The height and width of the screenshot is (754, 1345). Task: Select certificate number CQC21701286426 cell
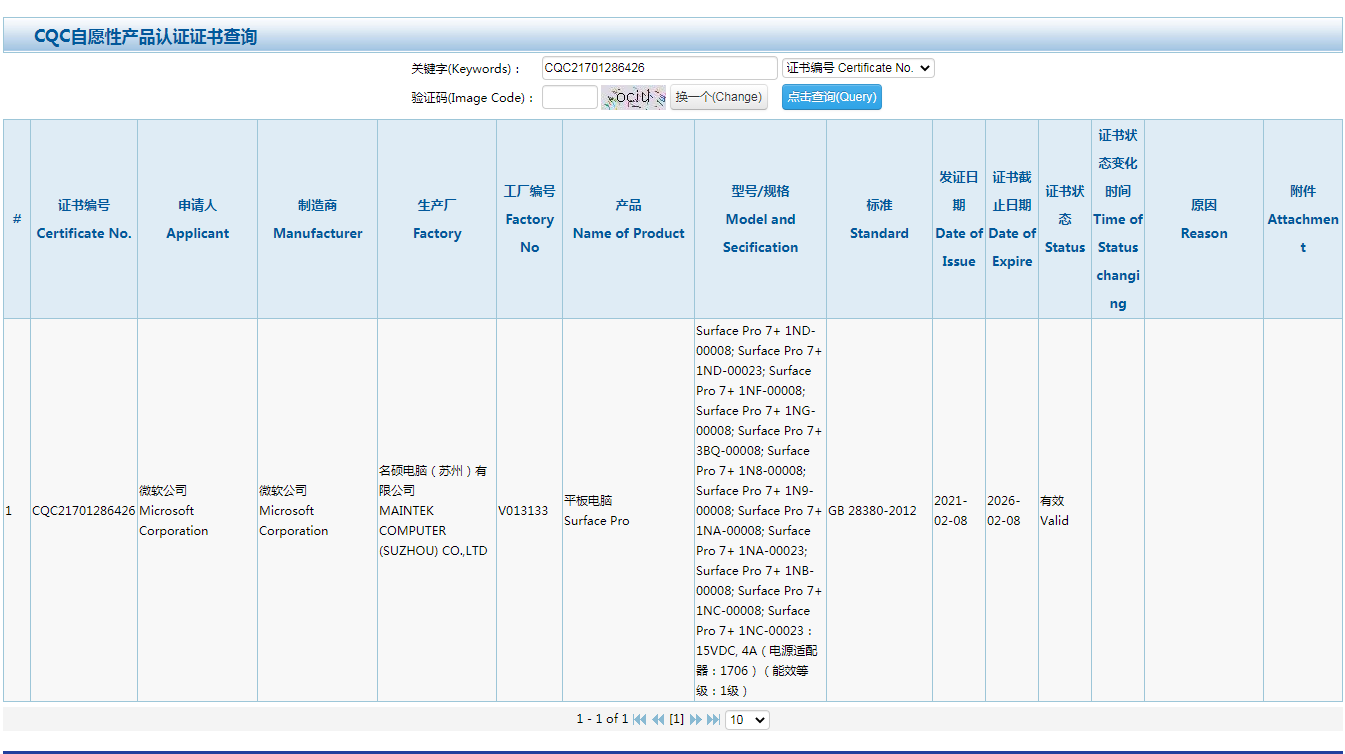pyautogui.click(x=84, y=510)
